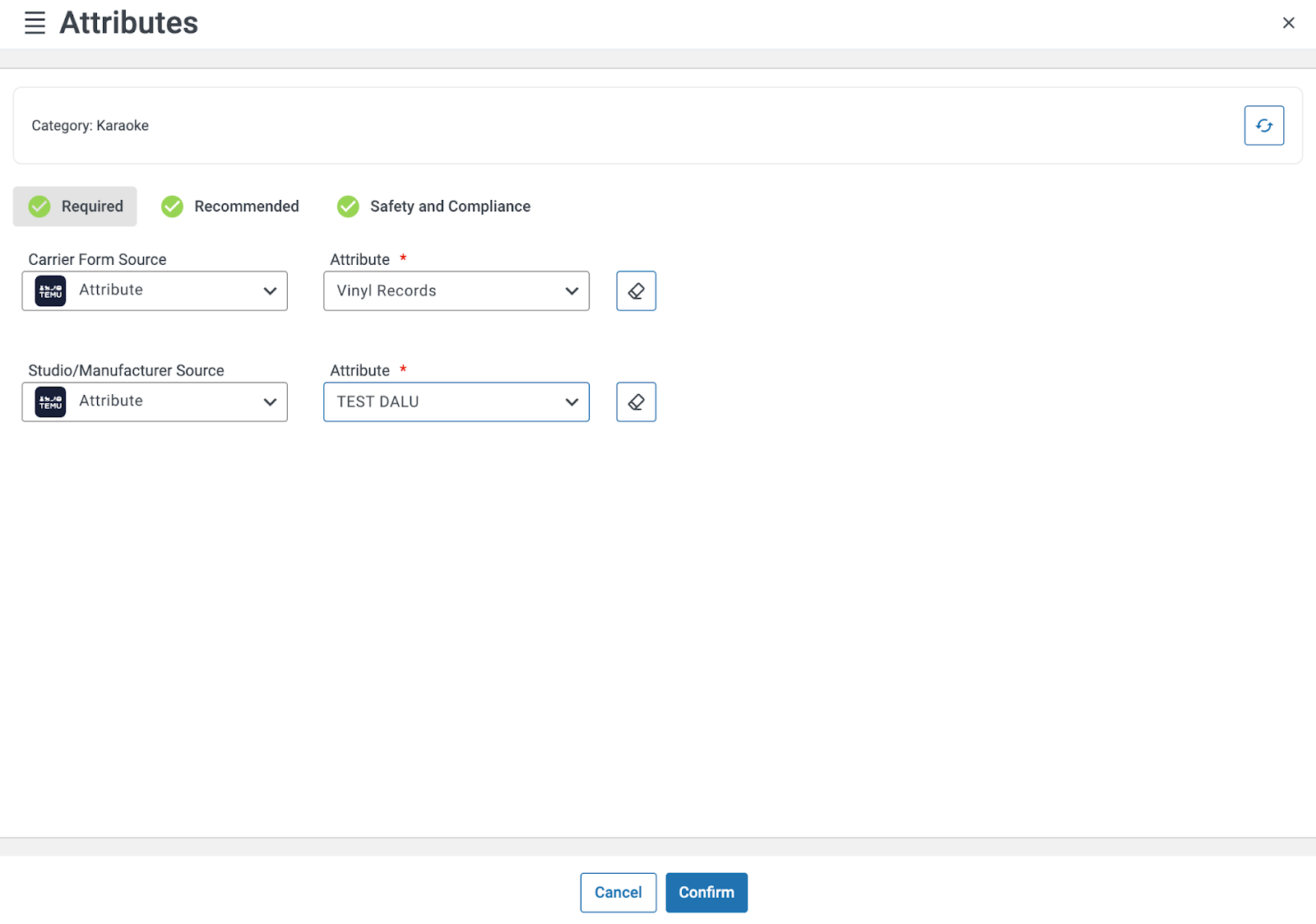
Task: Click the 'Carrier Form Source' label
Action: tap(97, 259)
